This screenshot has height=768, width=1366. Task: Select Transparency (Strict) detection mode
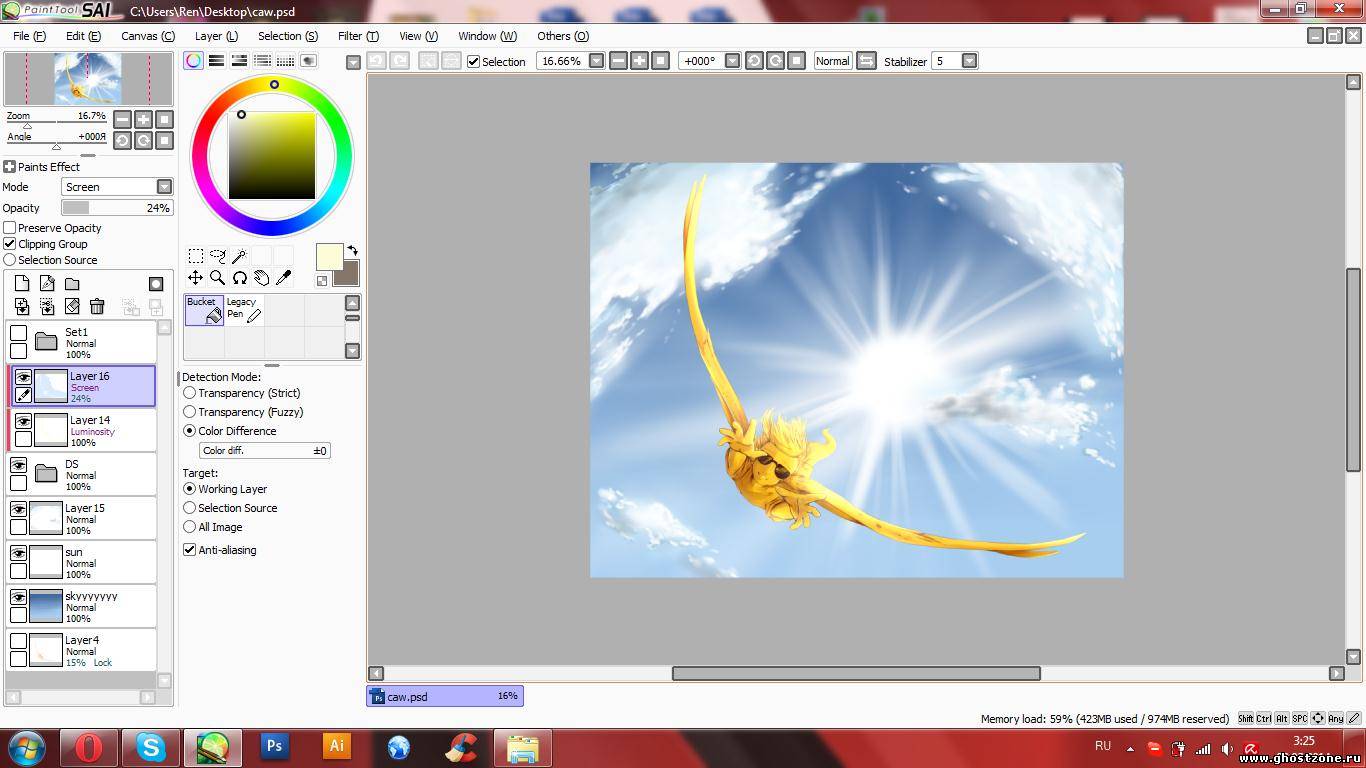[189, 393]
